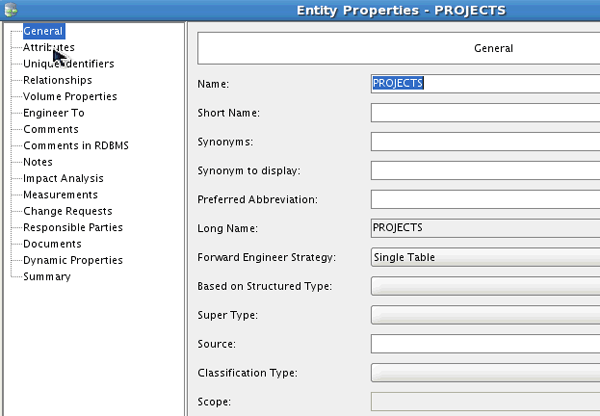This screenshot has width=600, height=416.
Task: Open the Responsible Parties page
Action: click(x=73, y=227)
